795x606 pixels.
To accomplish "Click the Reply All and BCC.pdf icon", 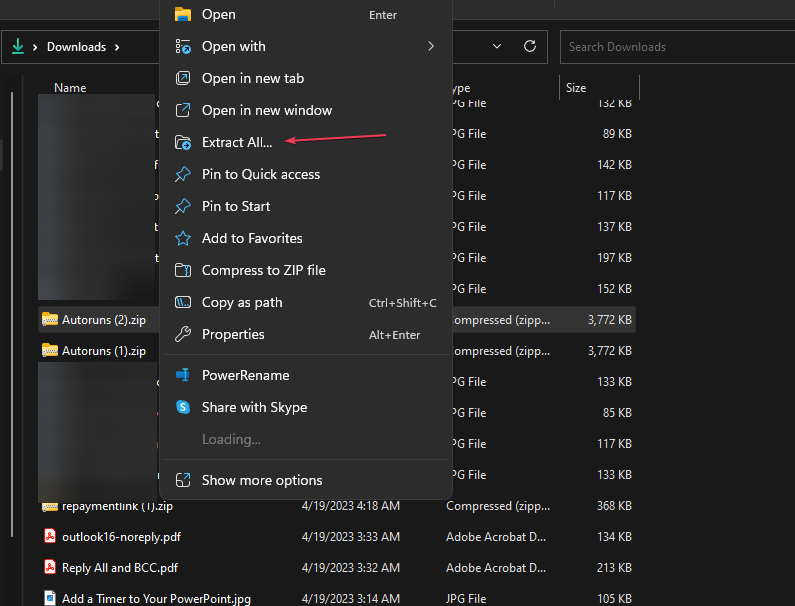I will coord(50,567).
